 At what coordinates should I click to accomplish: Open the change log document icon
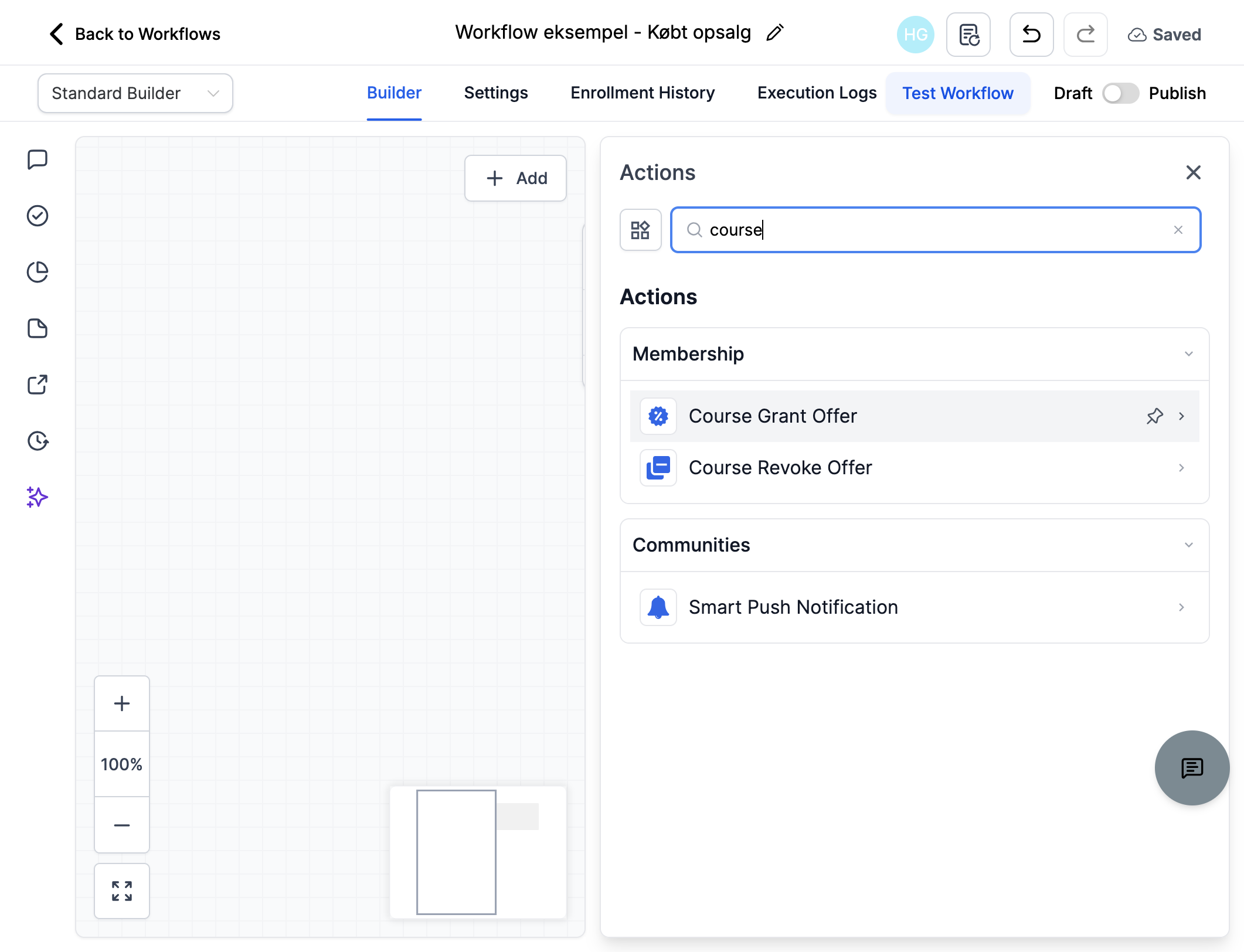[968, 35]
